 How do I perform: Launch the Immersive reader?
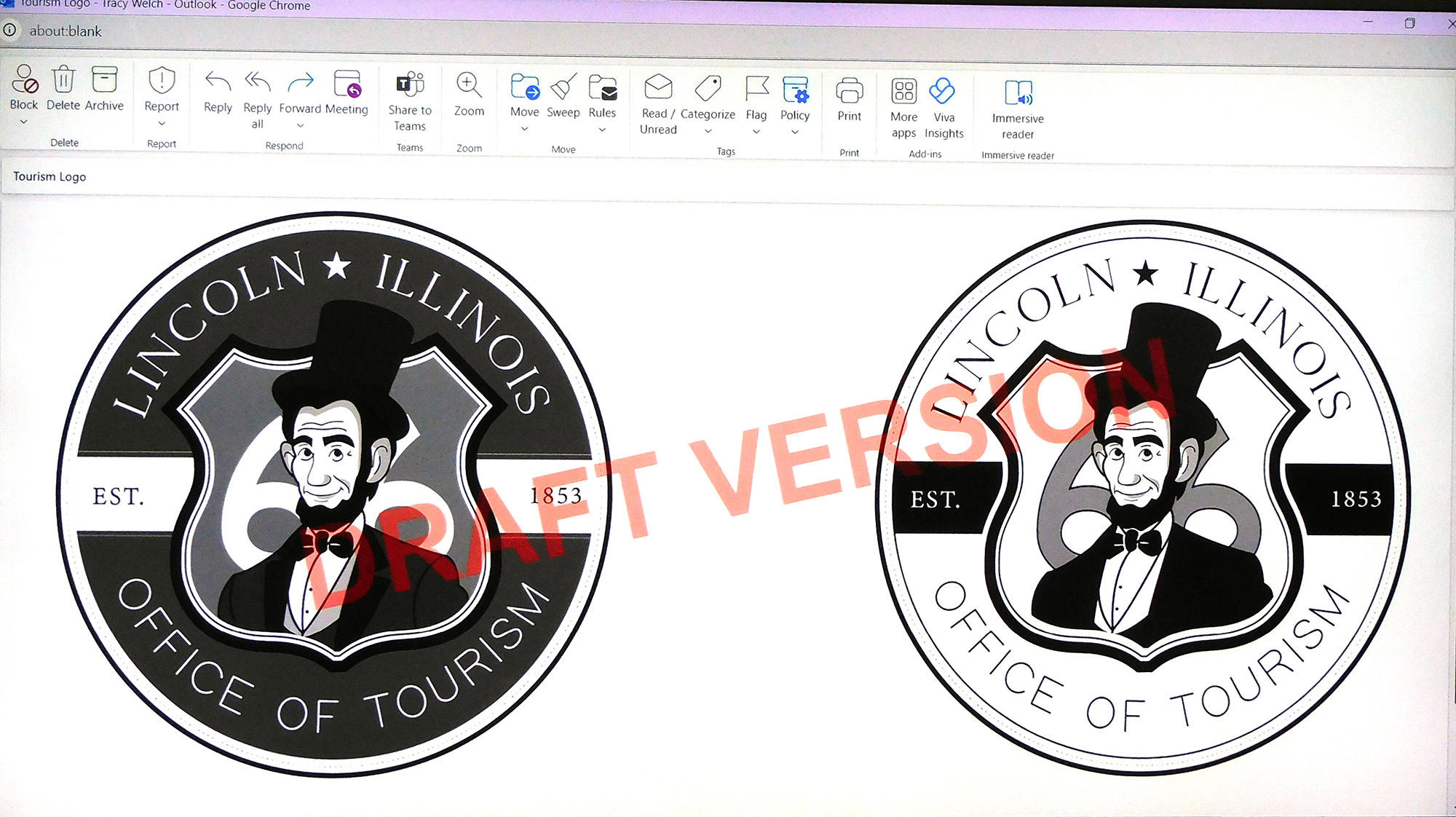[x=1018, y=94]
